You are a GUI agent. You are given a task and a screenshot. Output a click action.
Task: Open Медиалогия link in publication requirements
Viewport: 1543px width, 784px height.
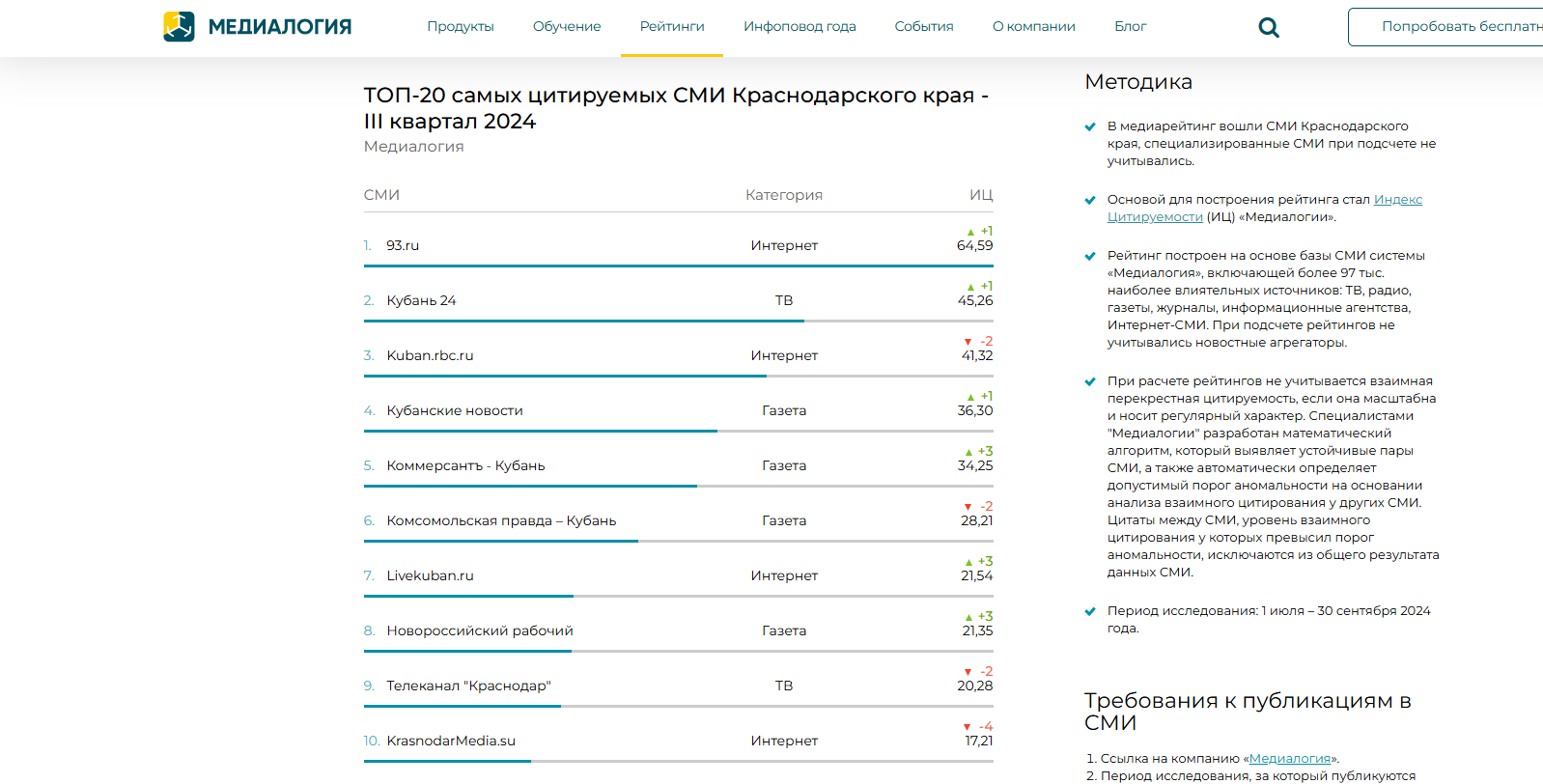tap(1289, 759)
